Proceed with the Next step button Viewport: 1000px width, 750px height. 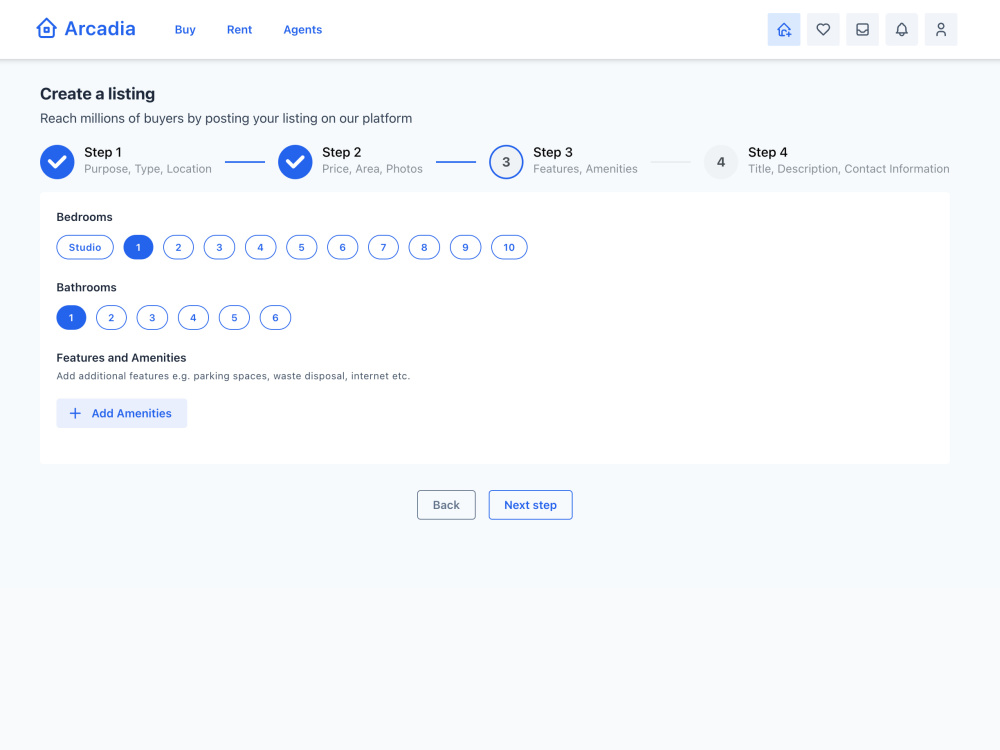click(531, 505)
